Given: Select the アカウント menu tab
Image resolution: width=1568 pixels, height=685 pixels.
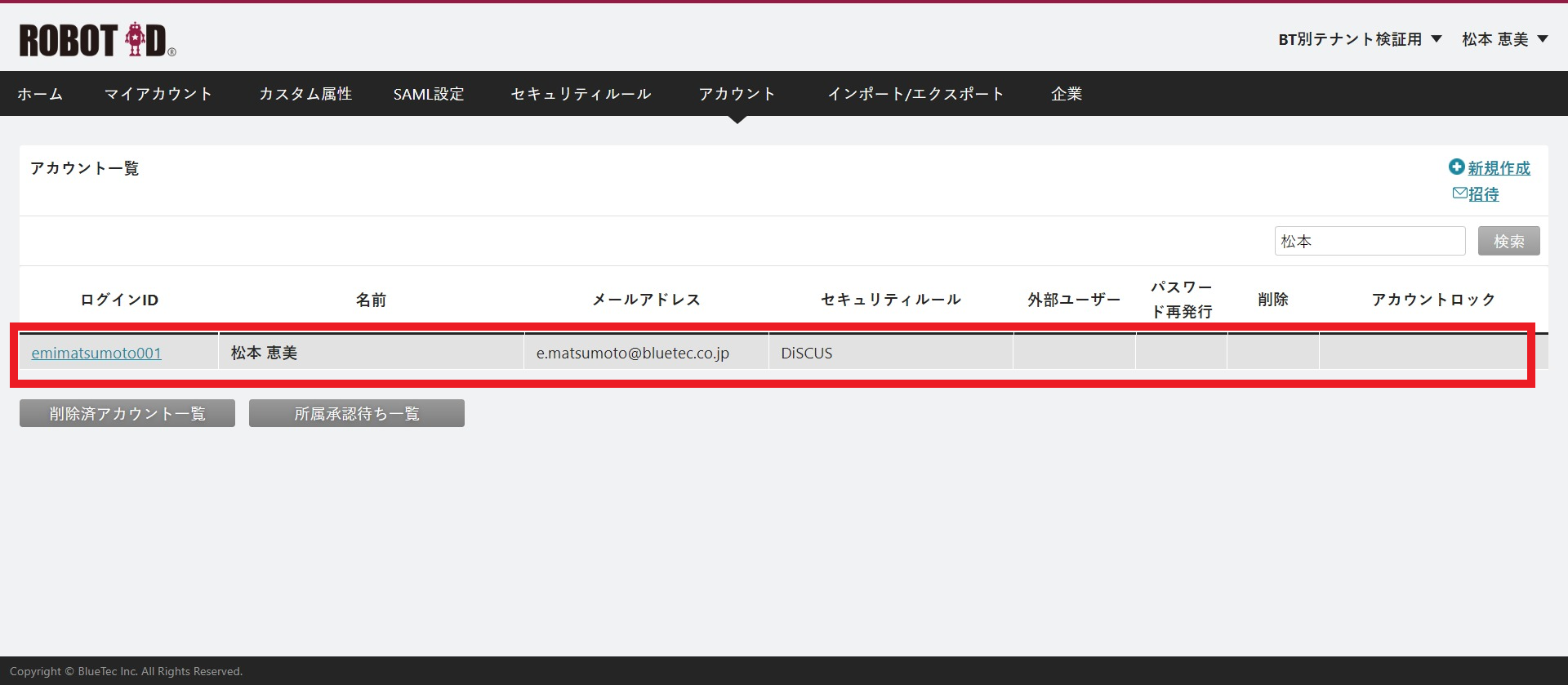Looking at the screenshot, I should pos(737,94).
